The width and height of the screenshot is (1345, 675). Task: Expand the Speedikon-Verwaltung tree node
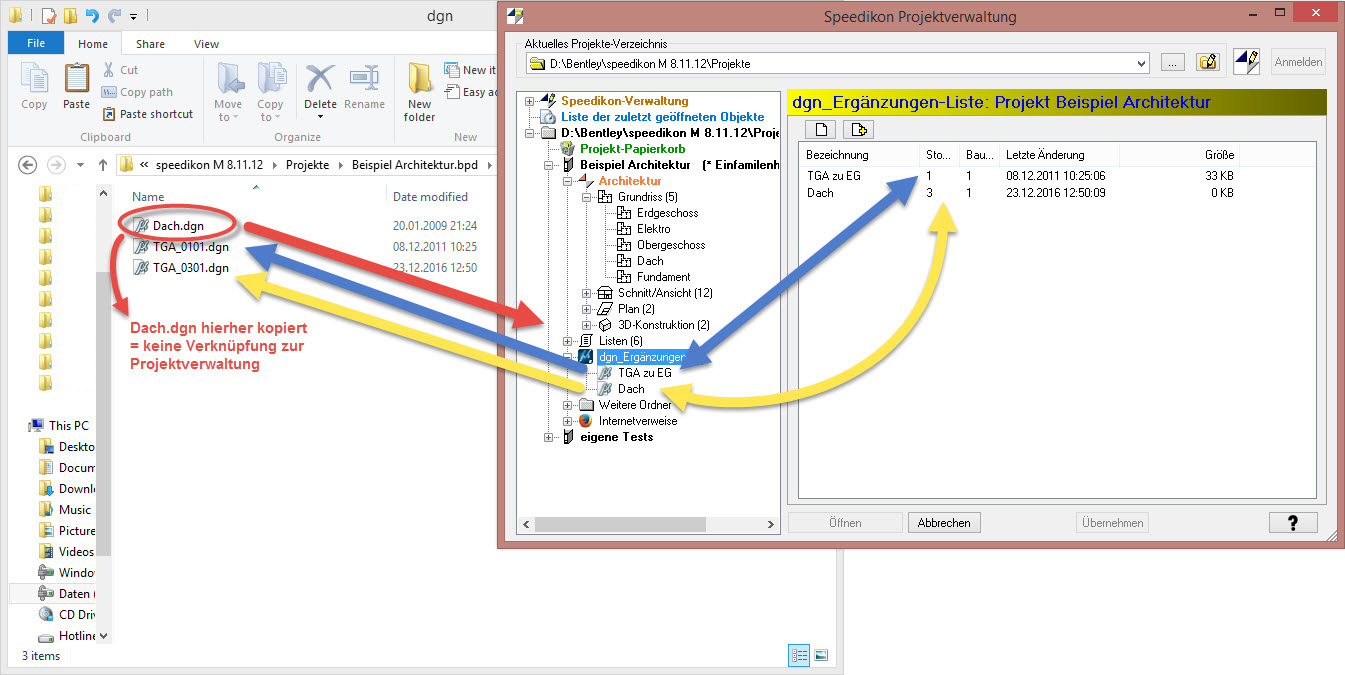(x=529, y=101)
